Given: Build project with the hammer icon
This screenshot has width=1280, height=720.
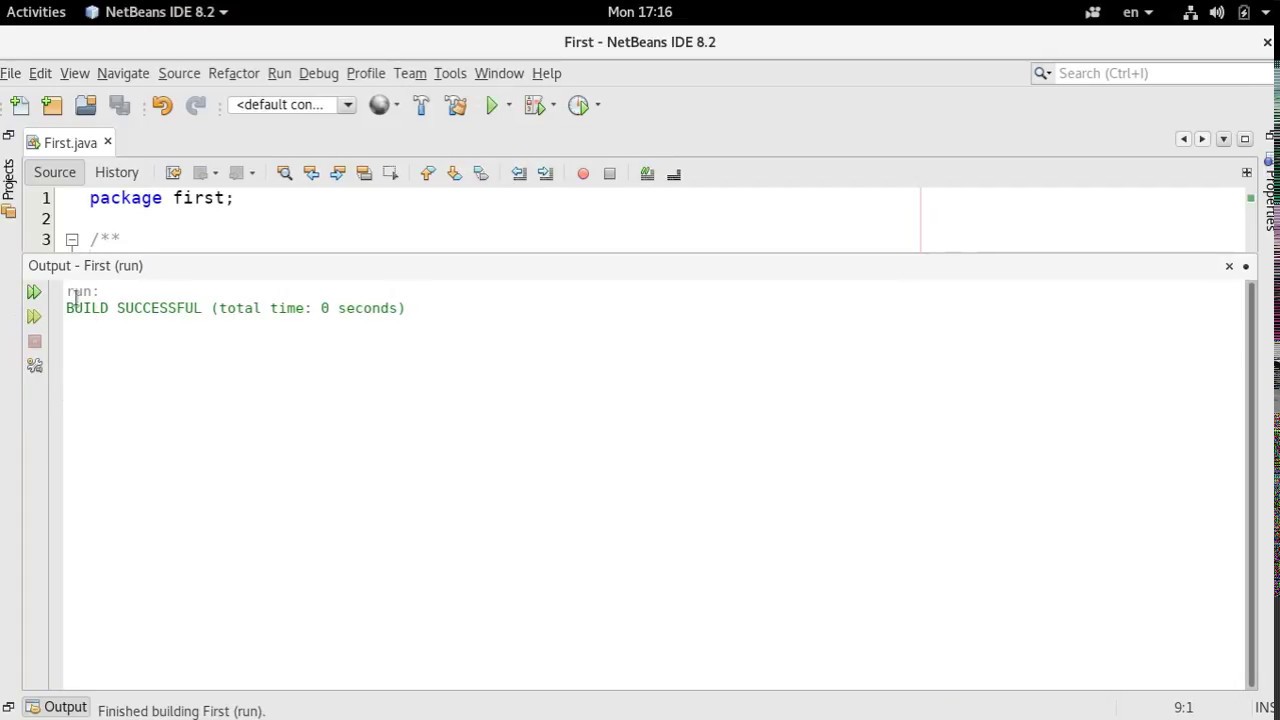Looking at the screenshot, I should point(421,105).
